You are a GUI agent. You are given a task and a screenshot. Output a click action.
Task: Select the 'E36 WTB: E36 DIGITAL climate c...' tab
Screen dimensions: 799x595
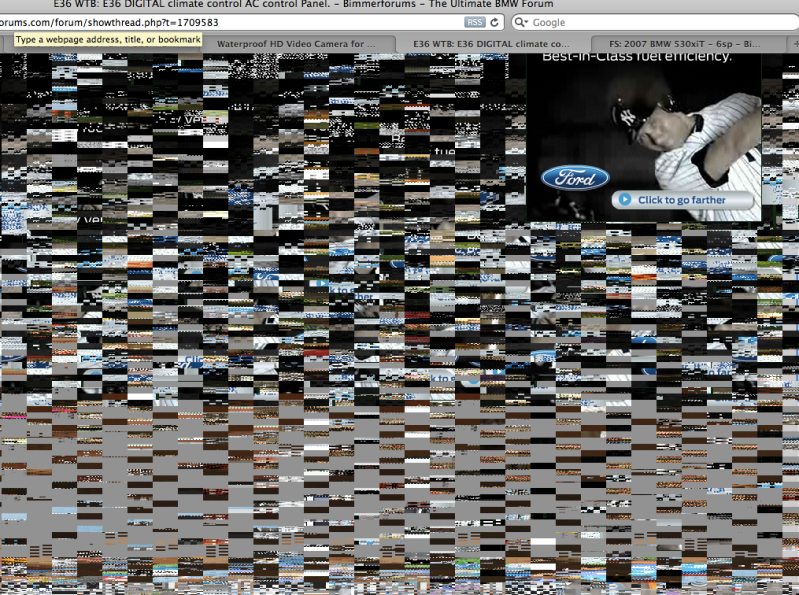491,44
